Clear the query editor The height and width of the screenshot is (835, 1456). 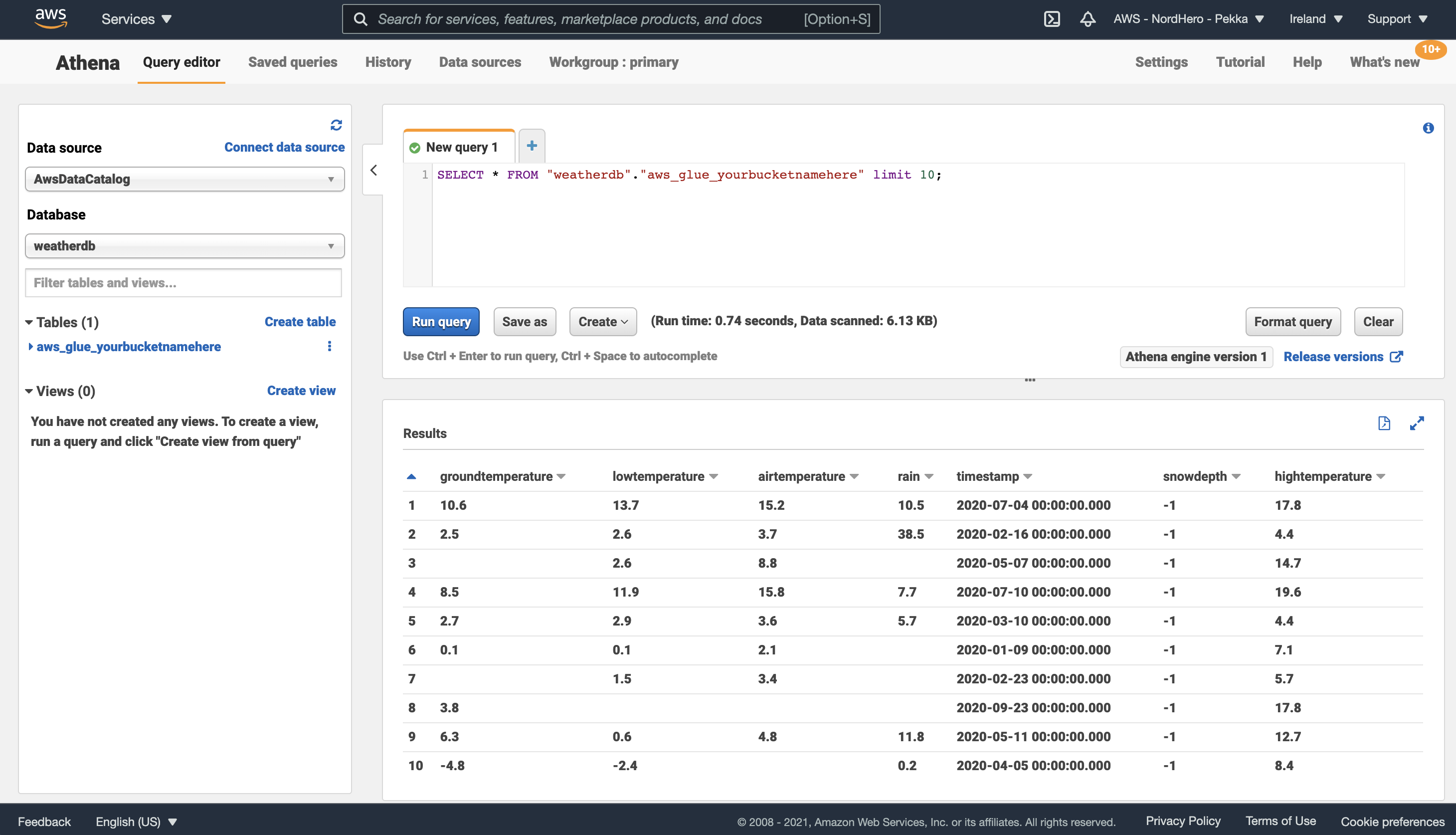tap(1378, 321)
